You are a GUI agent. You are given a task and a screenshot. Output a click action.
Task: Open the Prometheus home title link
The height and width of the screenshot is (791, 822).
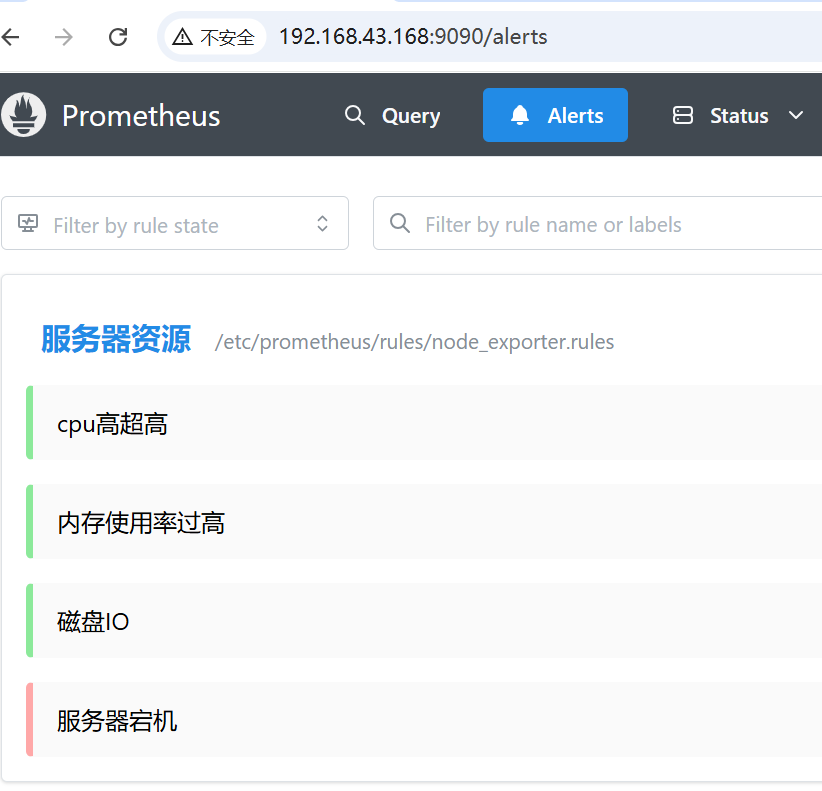click(x=141, y=116)
